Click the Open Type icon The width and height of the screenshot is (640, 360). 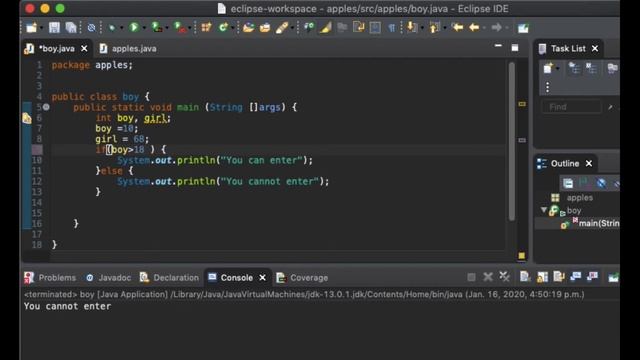248,28
